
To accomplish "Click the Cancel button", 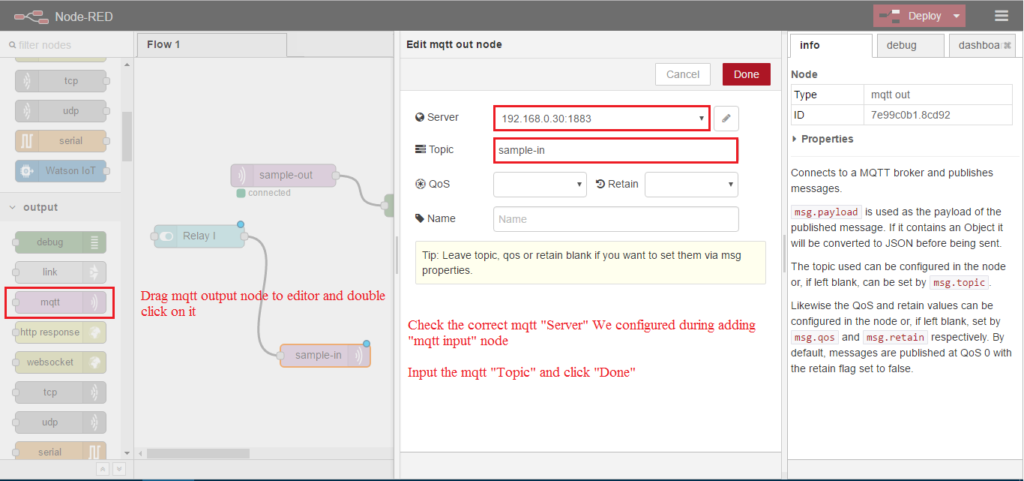I will (682, 74).
